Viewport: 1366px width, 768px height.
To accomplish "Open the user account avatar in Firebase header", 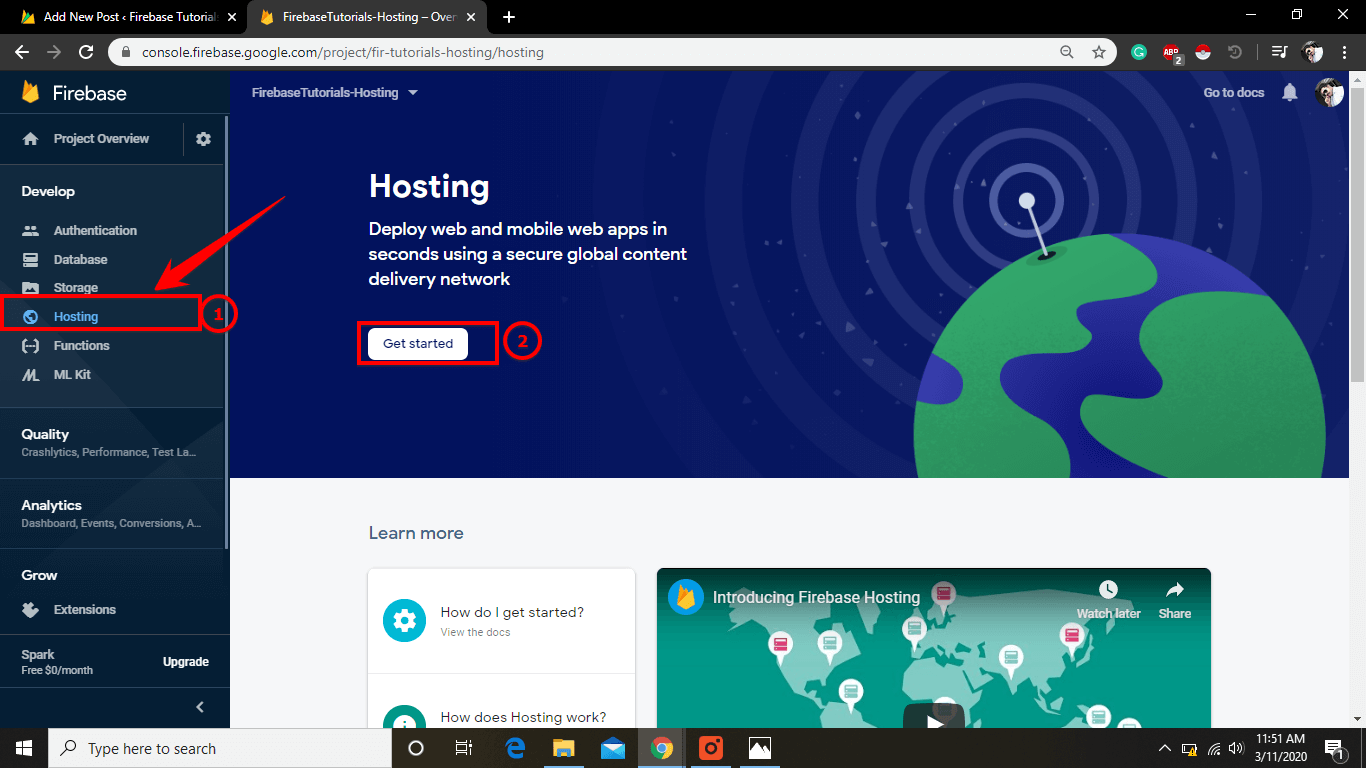I will [1329, 92].
